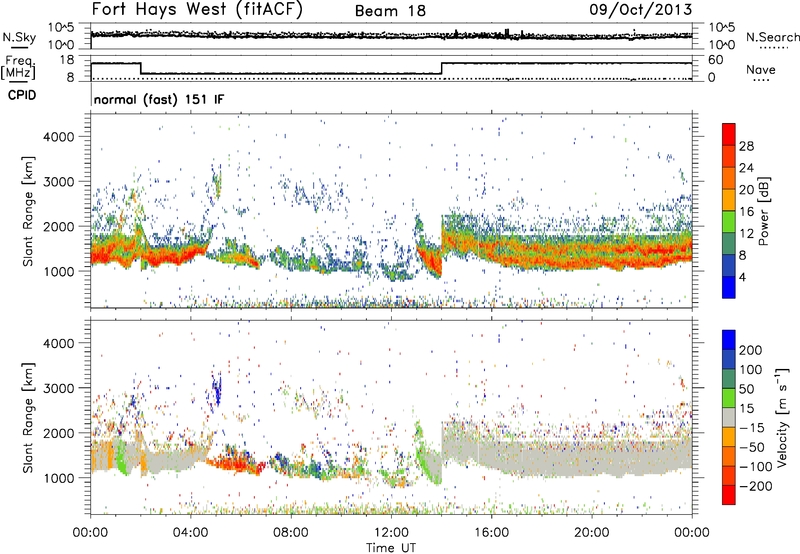Click the 'Power [dB]' colorbar label
Viewport: 800px width, 554px height.
pos(763,211)
